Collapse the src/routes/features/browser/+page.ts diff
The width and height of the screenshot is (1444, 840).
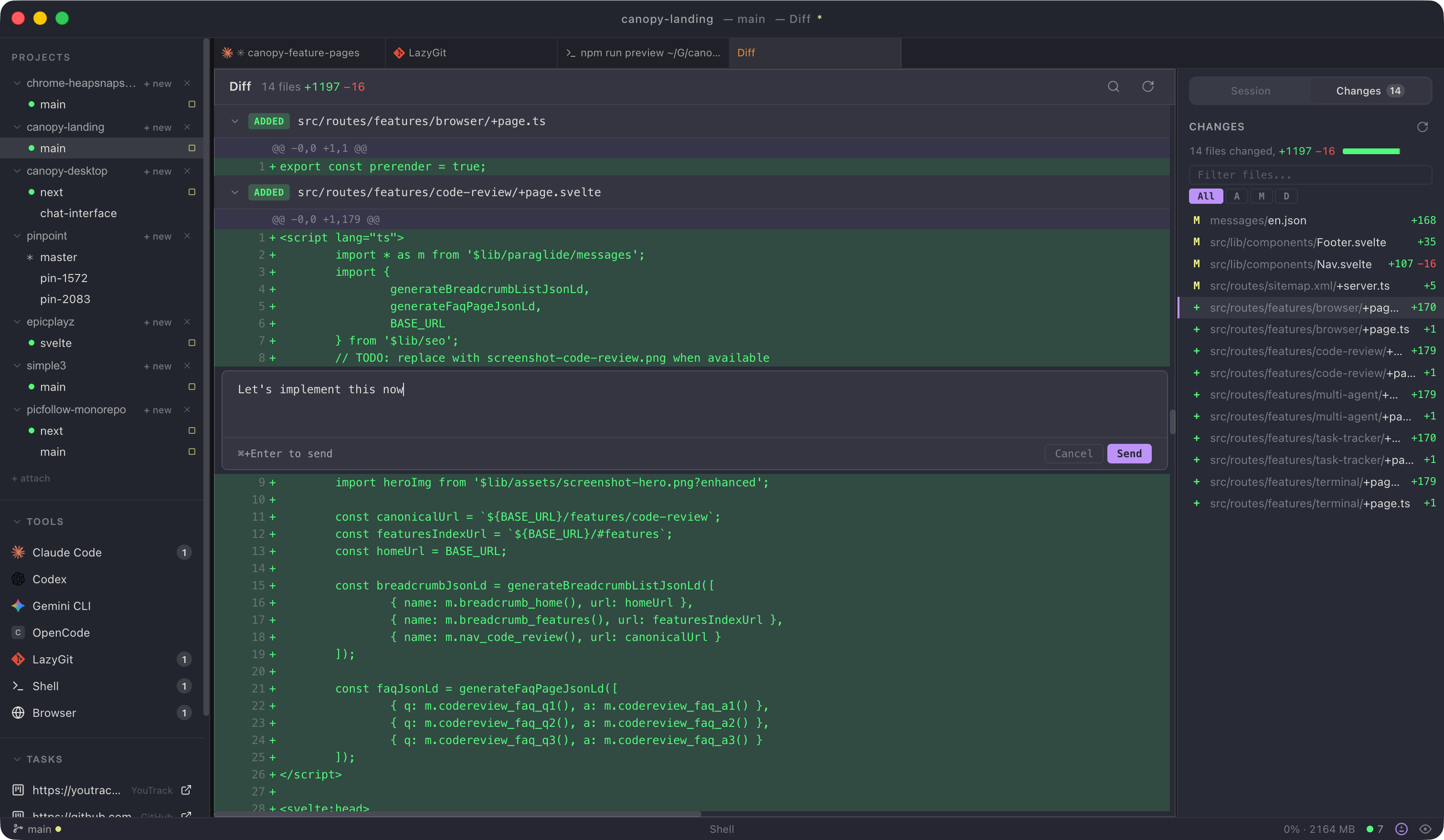pos(235,121)
